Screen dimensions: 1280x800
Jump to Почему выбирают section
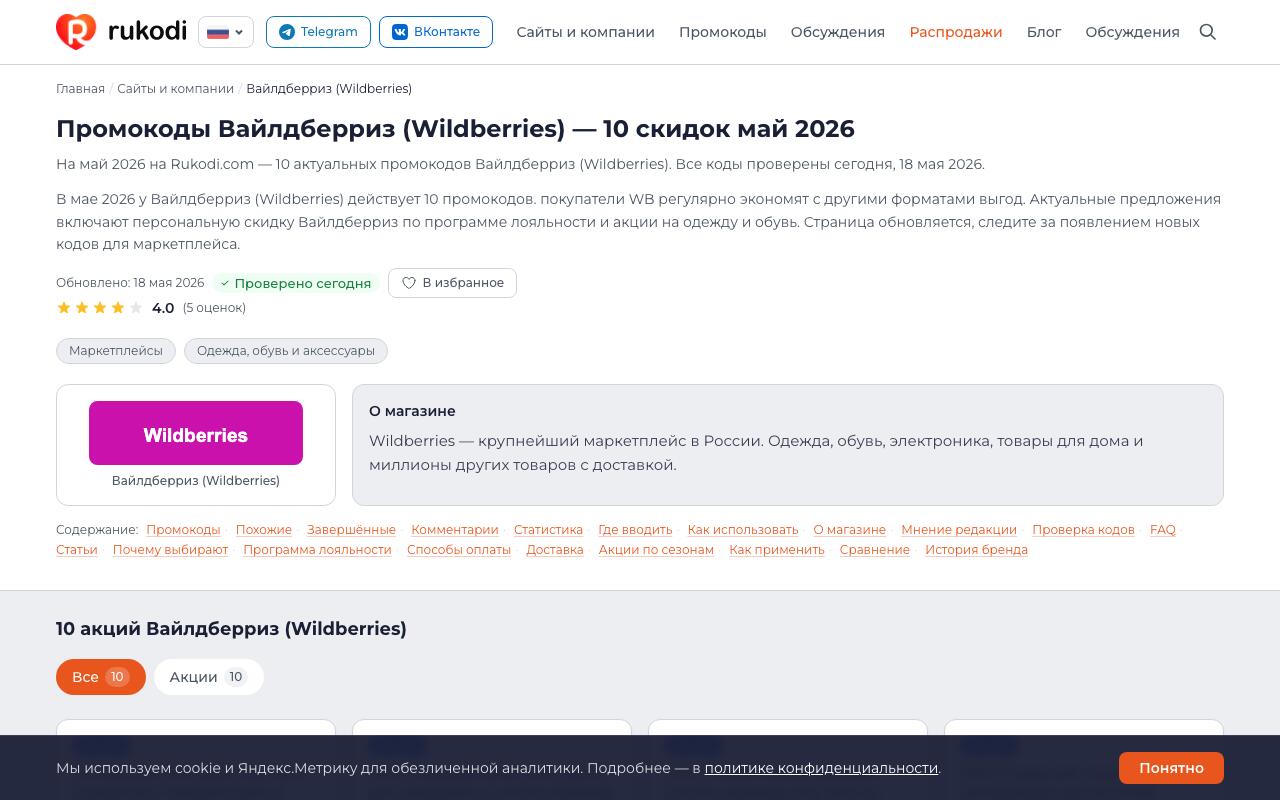point(170,550)
